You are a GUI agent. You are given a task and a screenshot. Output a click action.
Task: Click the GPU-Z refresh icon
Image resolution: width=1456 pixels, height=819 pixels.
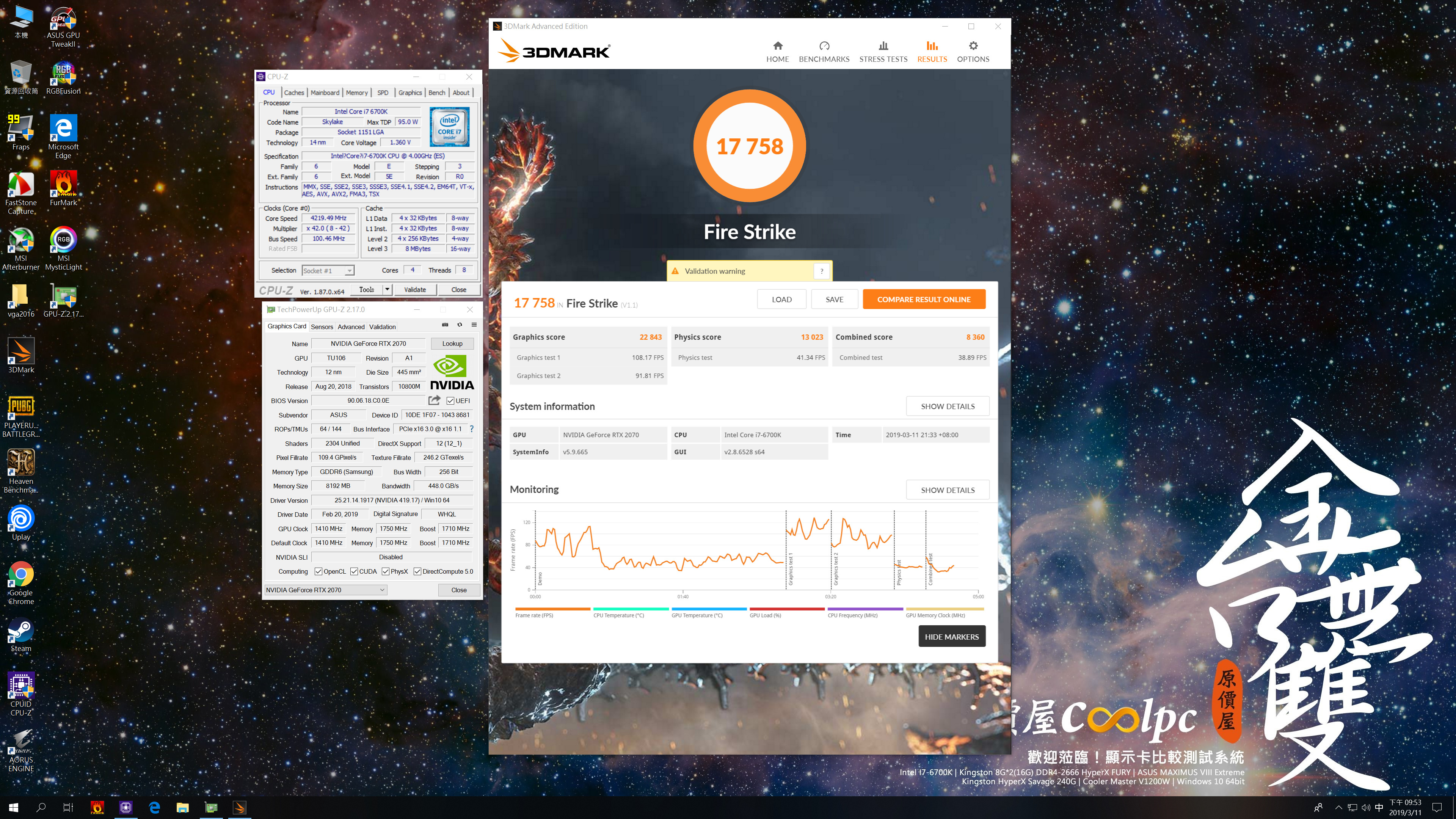click(x=460, y=325)
